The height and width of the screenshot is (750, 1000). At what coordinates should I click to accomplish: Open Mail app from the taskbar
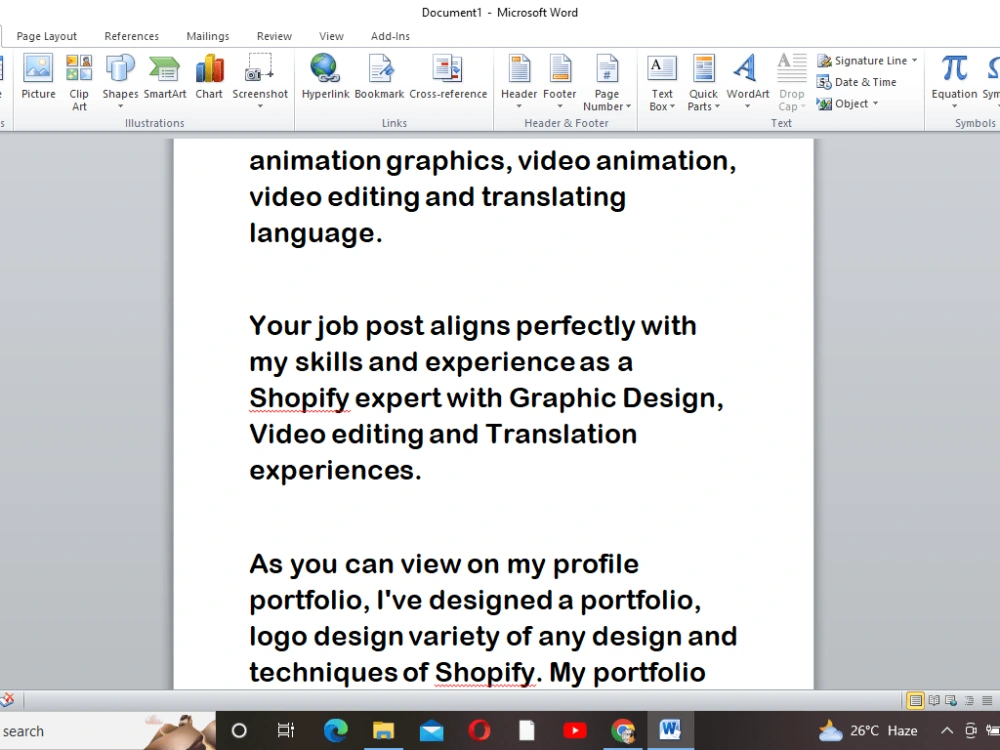click(432, 731)
